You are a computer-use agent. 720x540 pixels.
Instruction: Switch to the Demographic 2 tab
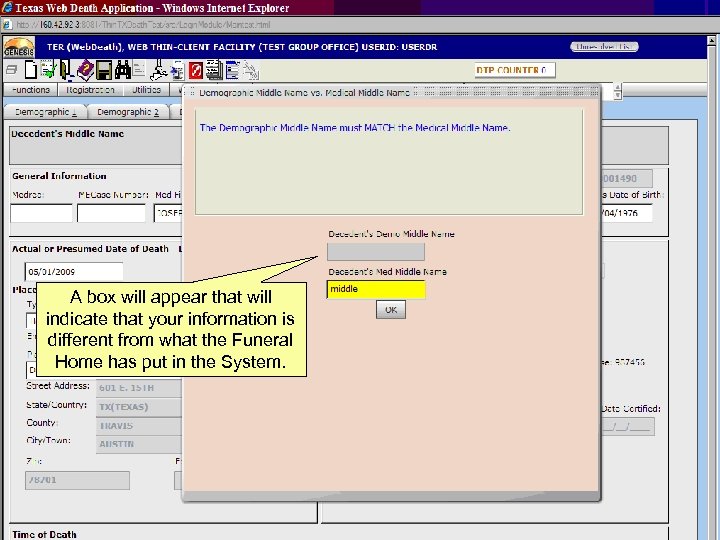pyautogui.click(x=128, y=112)
